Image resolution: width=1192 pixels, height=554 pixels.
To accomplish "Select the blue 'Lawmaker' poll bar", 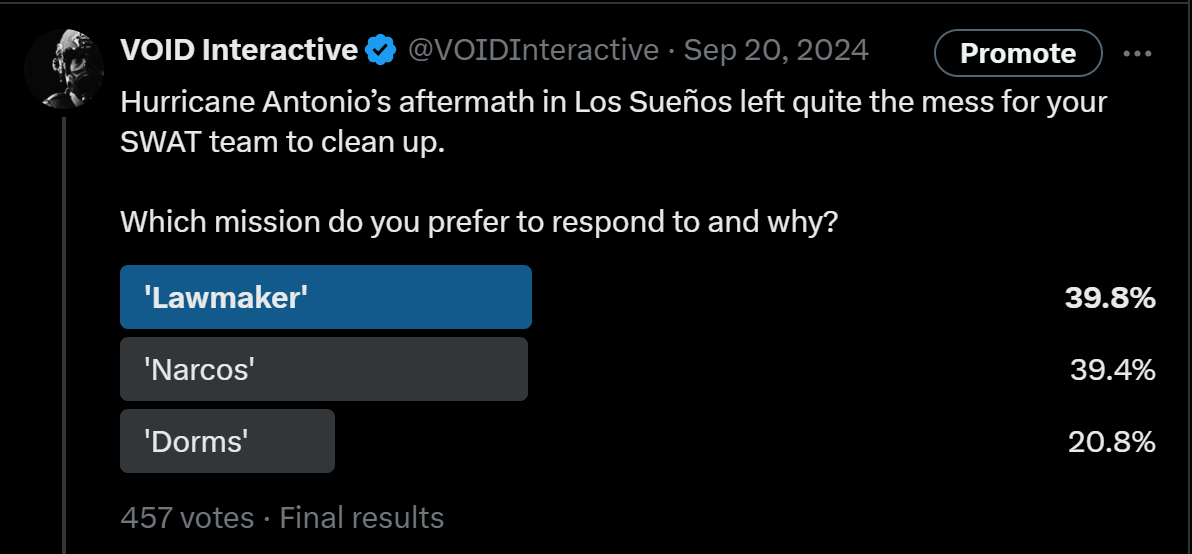I will 325,297.
